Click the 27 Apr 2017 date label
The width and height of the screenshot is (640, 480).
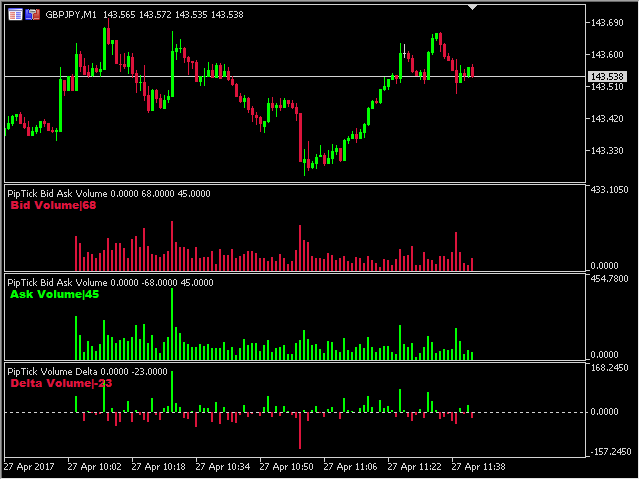coord(29,467)
